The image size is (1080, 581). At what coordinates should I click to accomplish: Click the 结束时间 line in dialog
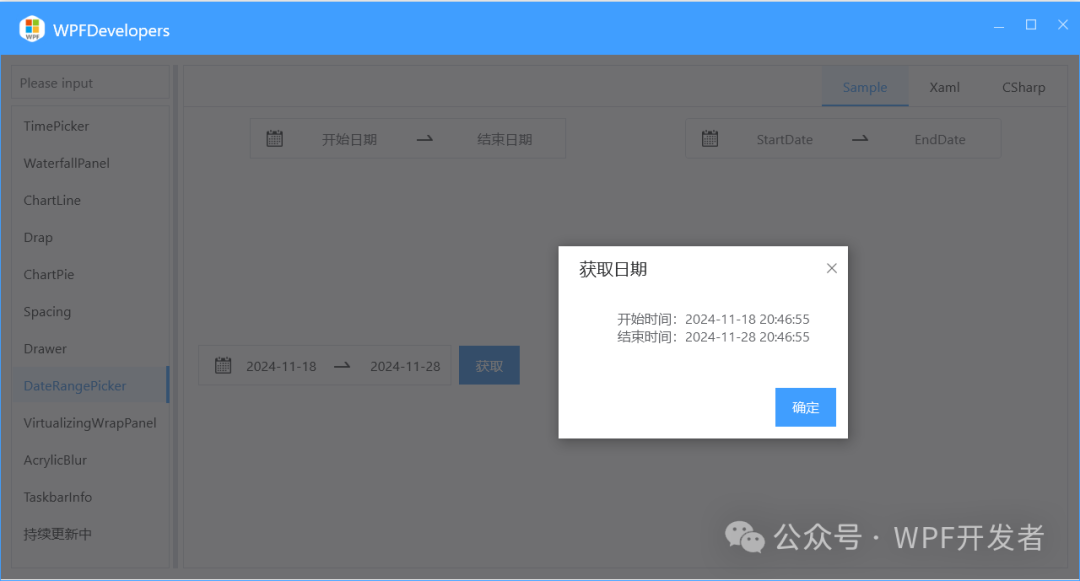(713, 337)
